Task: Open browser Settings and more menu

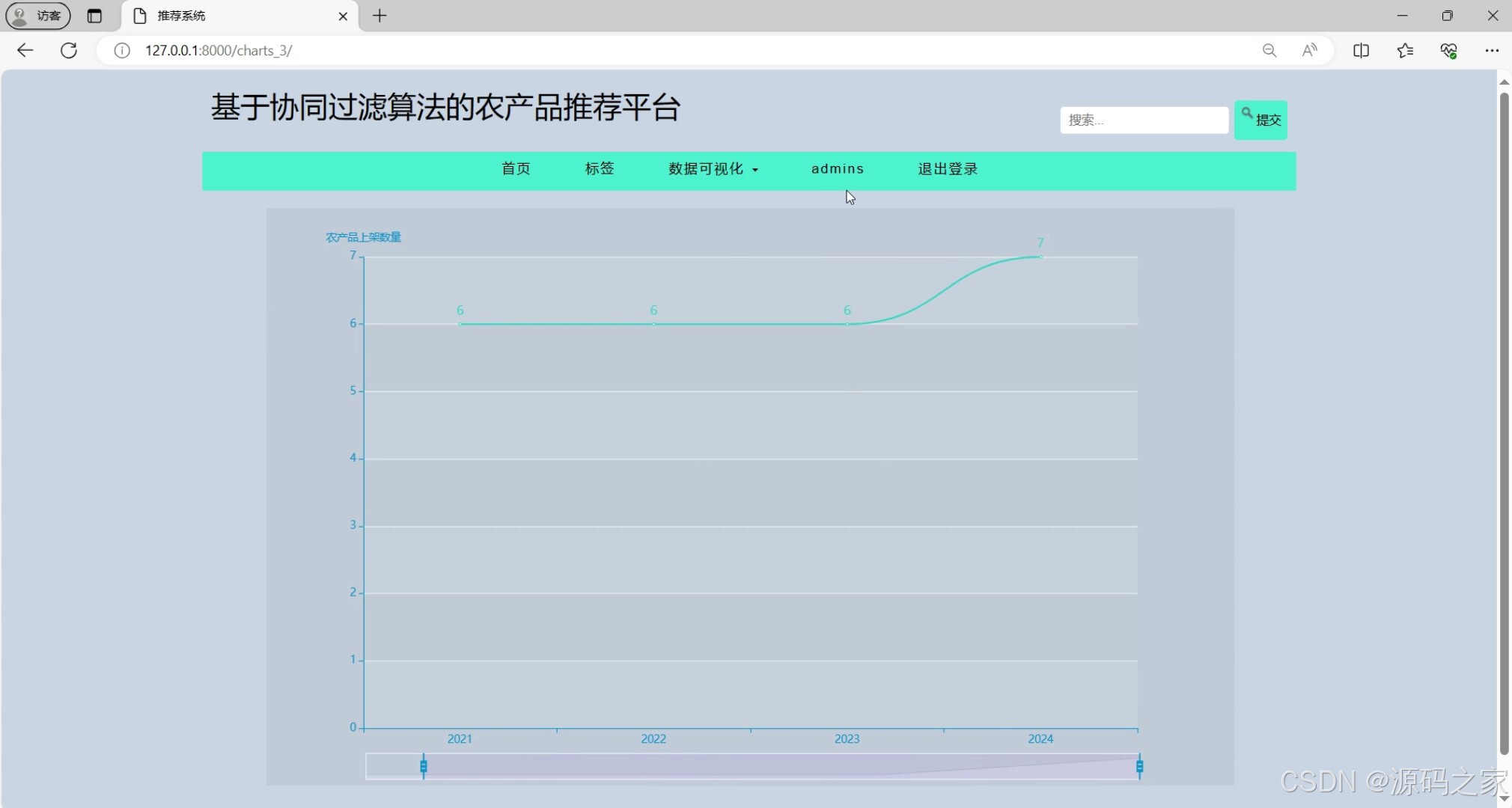Action: point(1492,50)
